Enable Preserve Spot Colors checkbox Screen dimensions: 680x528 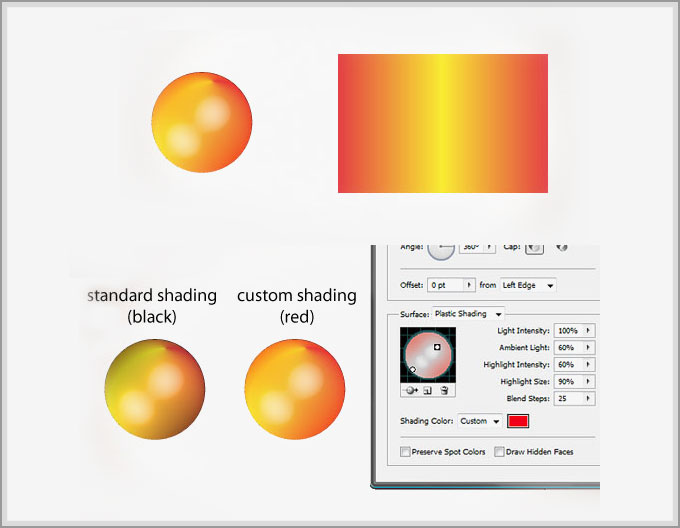click(x=405, y=452)
